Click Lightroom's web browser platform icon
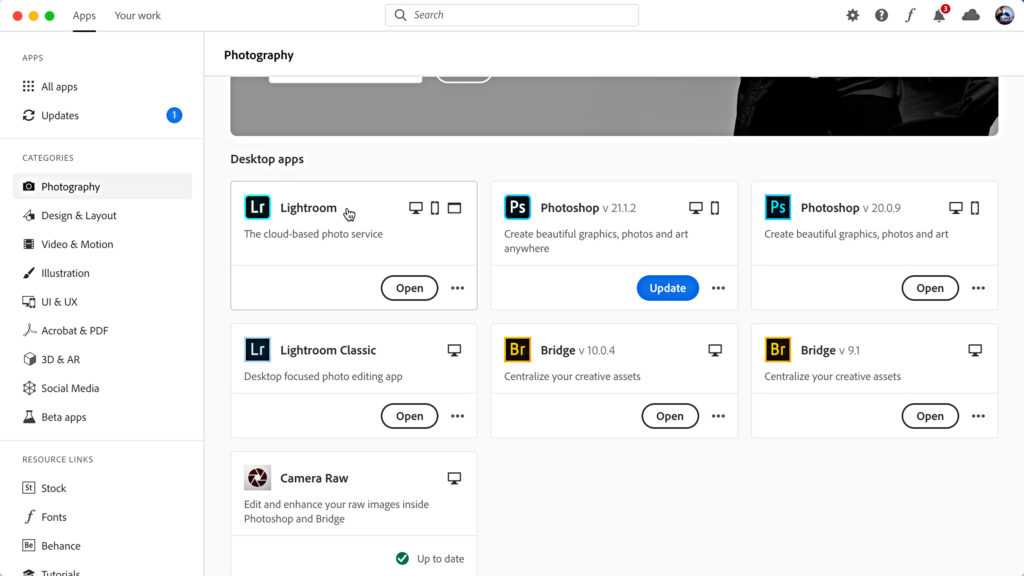Image resolution: width=1024 pixels, height=576 pixels. (x=454, y=208)
